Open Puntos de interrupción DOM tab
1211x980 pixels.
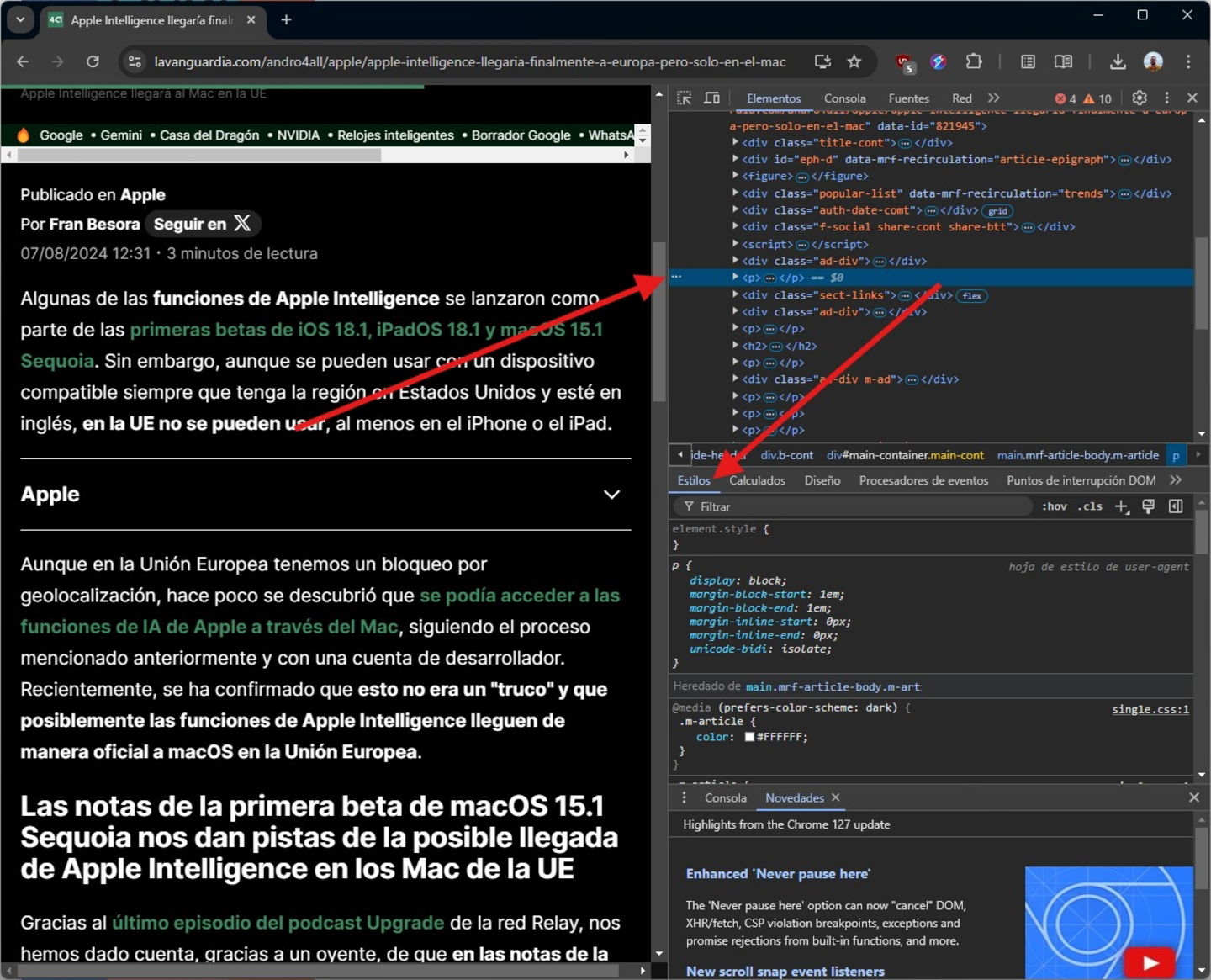click(x=1081, y=480)
